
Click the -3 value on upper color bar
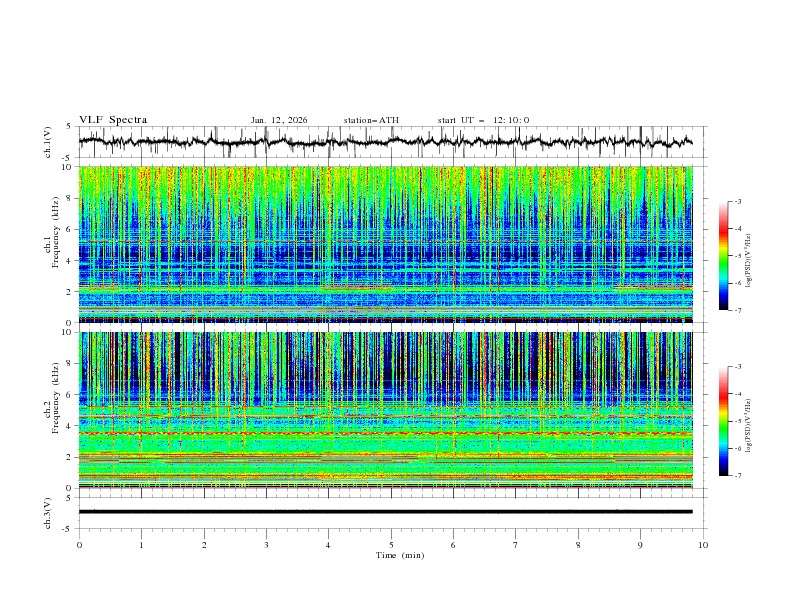(x=737, y=202)
